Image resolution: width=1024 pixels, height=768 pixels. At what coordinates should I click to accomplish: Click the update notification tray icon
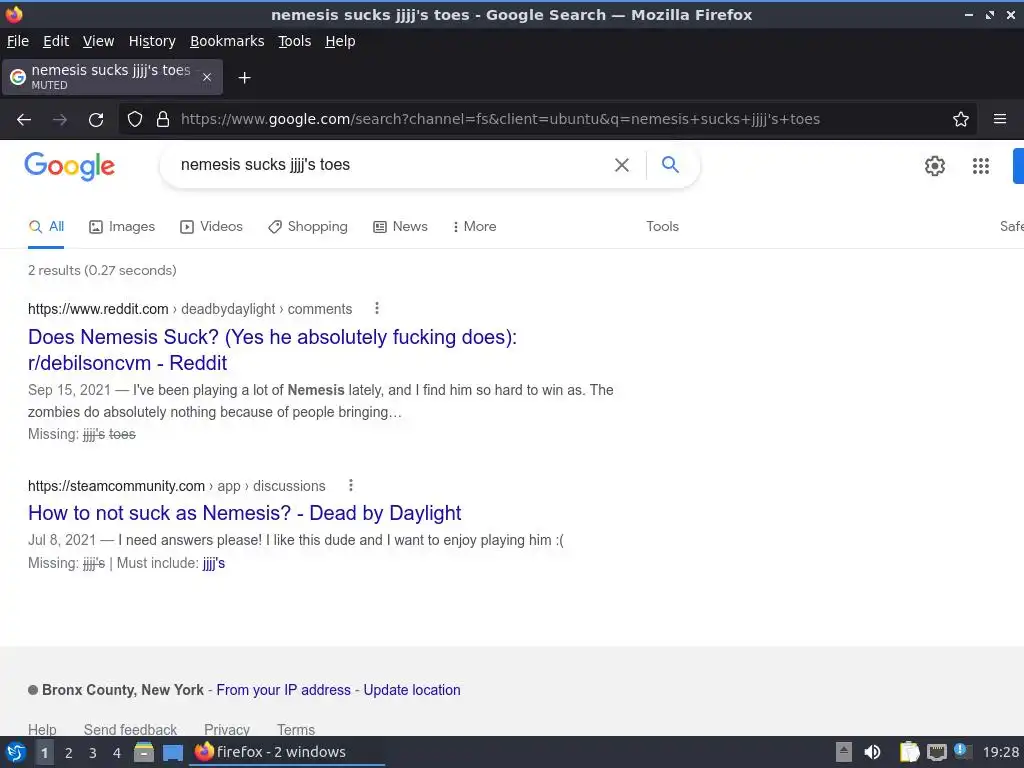pos(961,751)
